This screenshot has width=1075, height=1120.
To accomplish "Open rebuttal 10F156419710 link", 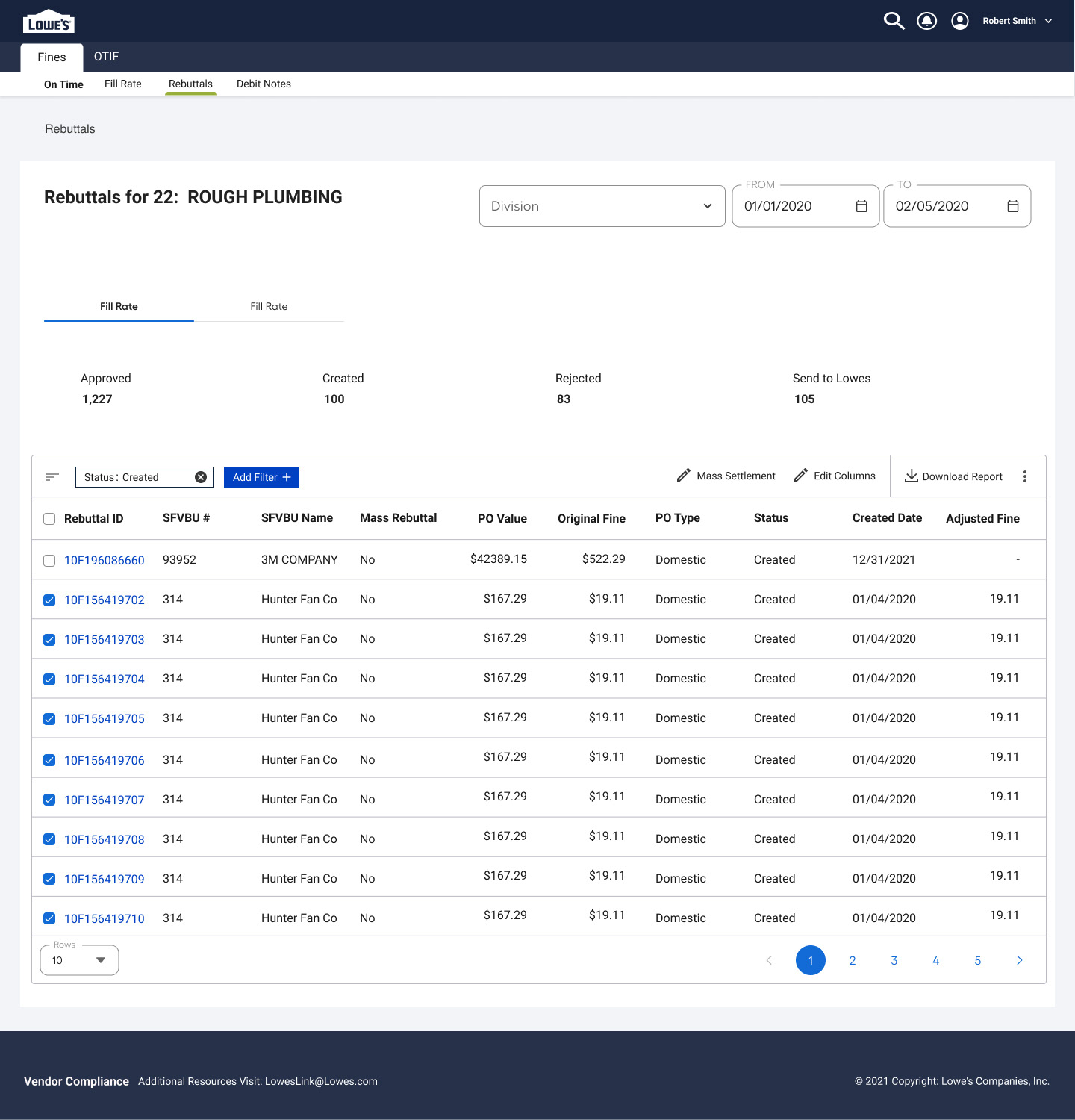I will (105, 919).
